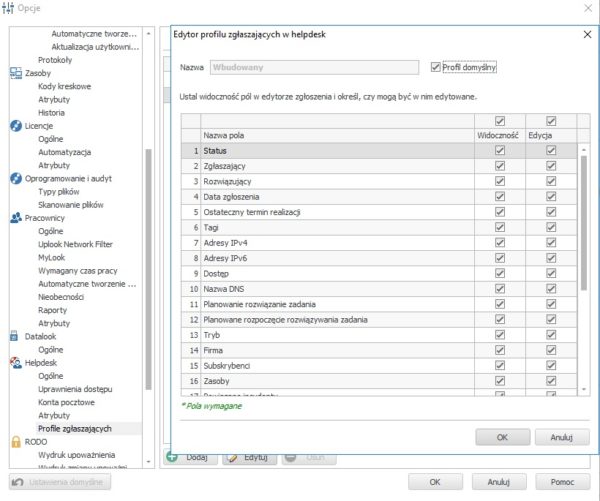Click the green plus icon on Dodaj
The image size is (600, 501).
172,457
